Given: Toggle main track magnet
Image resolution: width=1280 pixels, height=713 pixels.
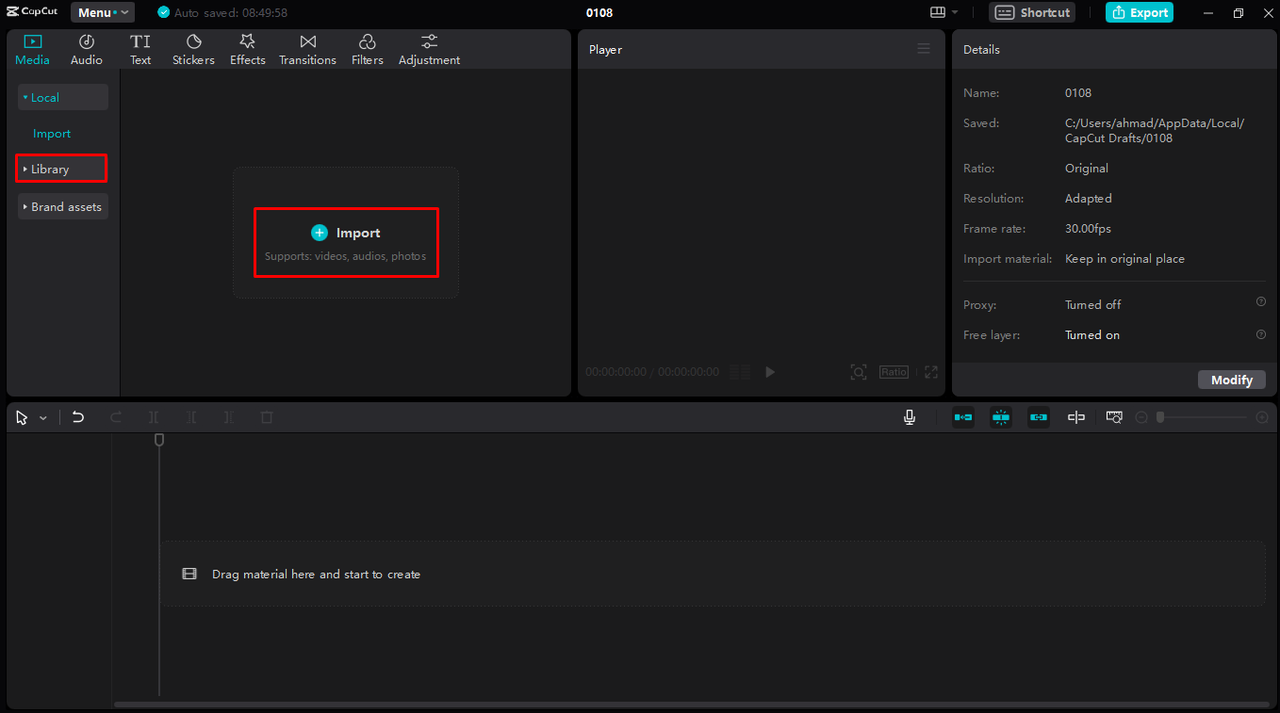Looking at the screenshot, I should point(963,418).
